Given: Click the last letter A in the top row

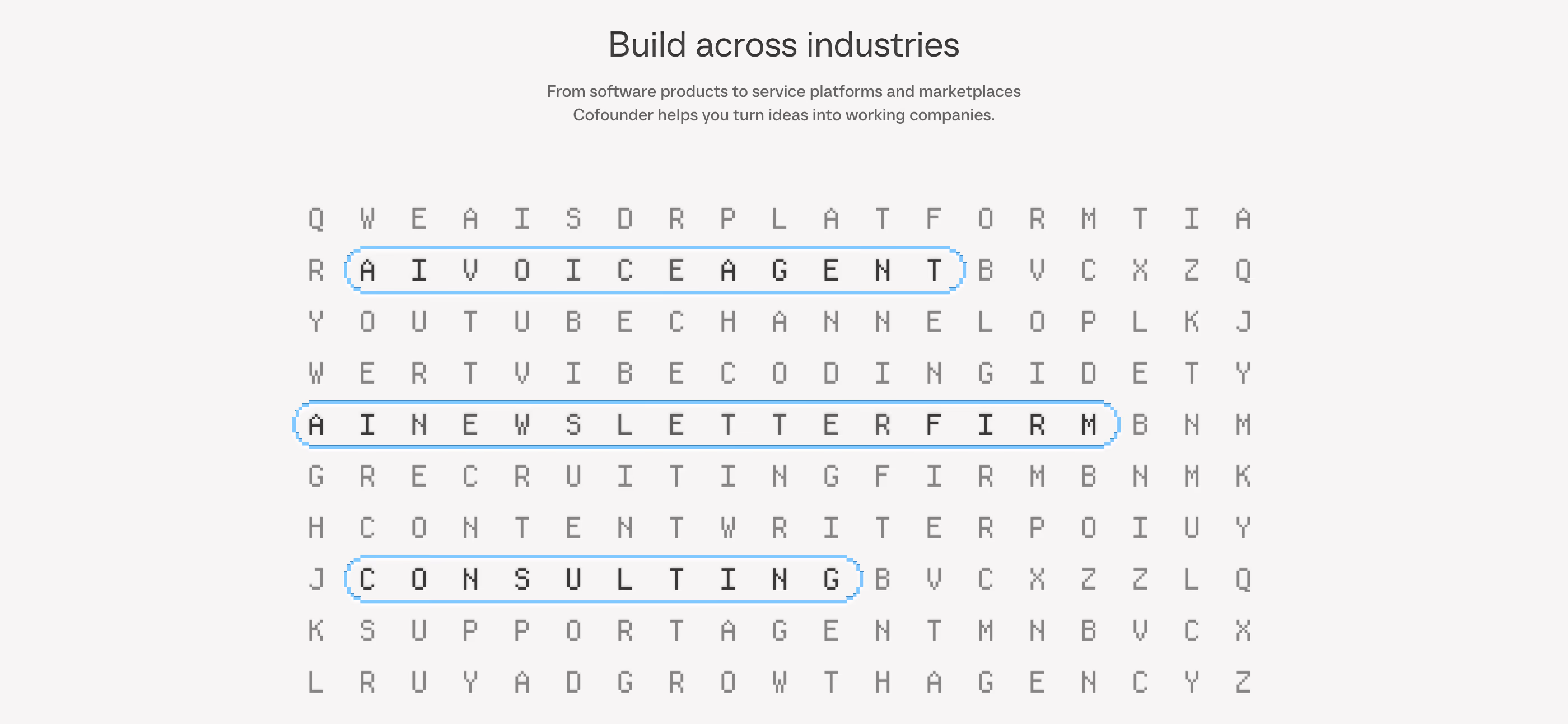Looking at the screenshot, I should (x=1244, y=218).
